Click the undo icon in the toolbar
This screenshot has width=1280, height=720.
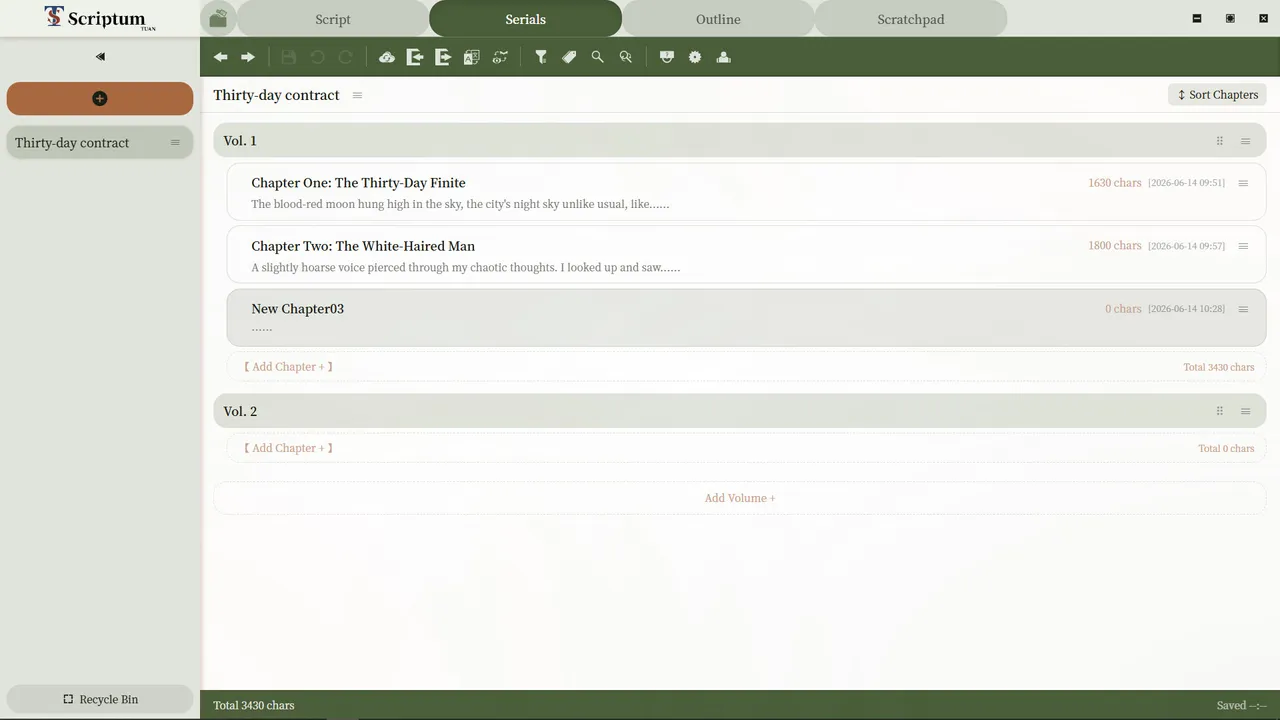[317, 57]
